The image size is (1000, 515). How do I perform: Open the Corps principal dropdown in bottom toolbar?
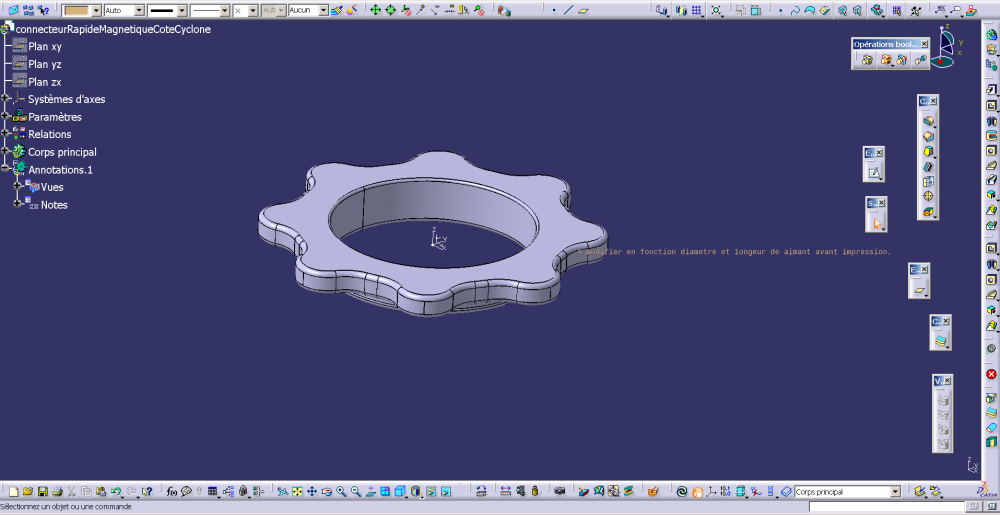[895, 492]
